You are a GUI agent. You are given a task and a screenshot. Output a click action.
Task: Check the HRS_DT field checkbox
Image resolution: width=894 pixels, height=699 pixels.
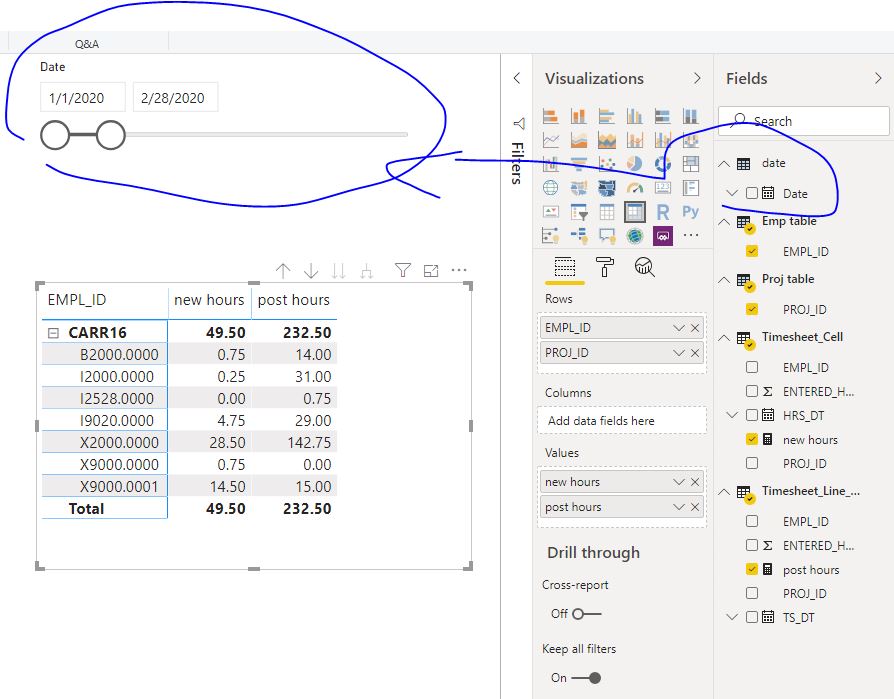pos(752,415)
